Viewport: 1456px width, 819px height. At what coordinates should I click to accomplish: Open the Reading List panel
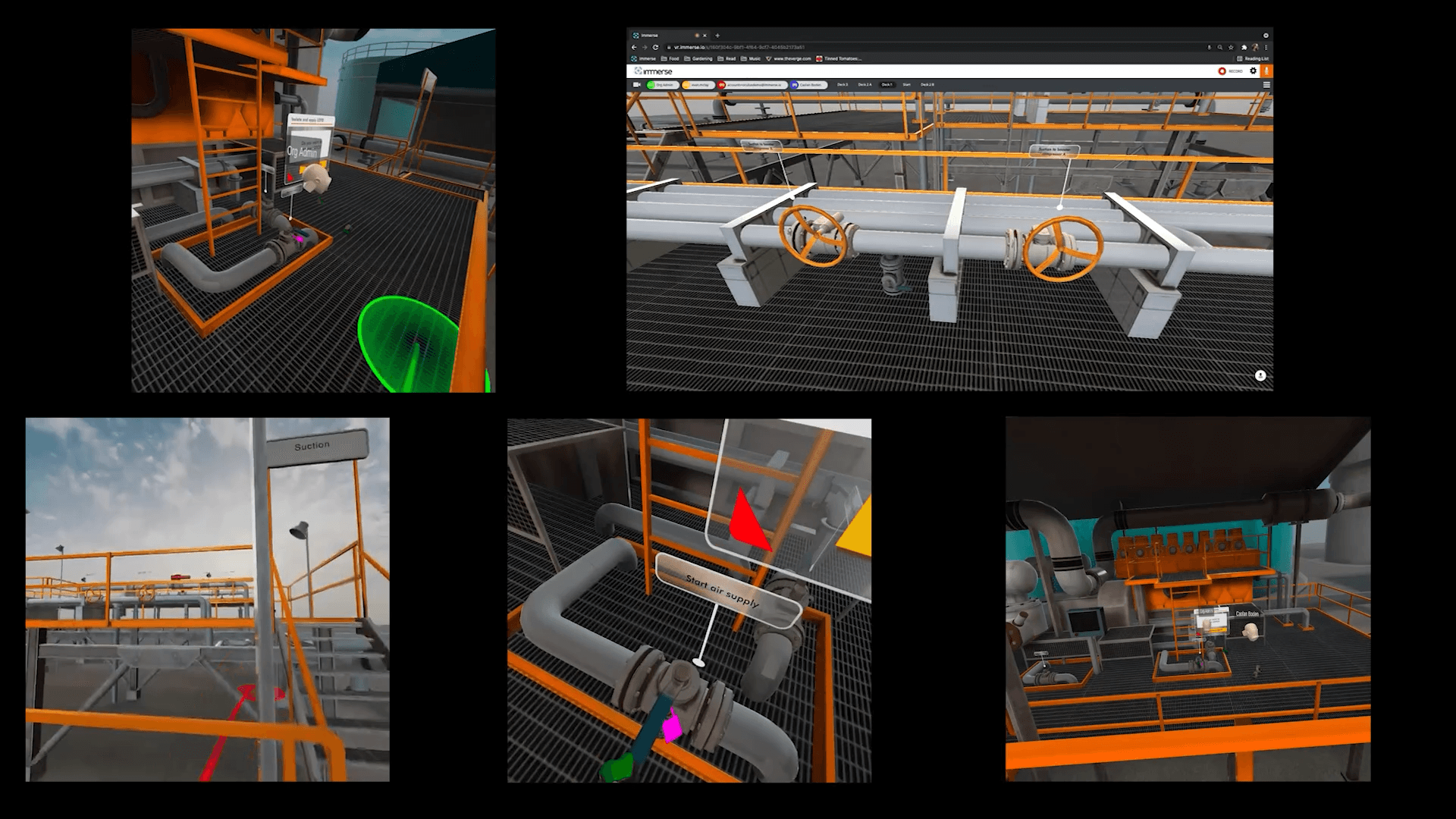[1253, 58]
